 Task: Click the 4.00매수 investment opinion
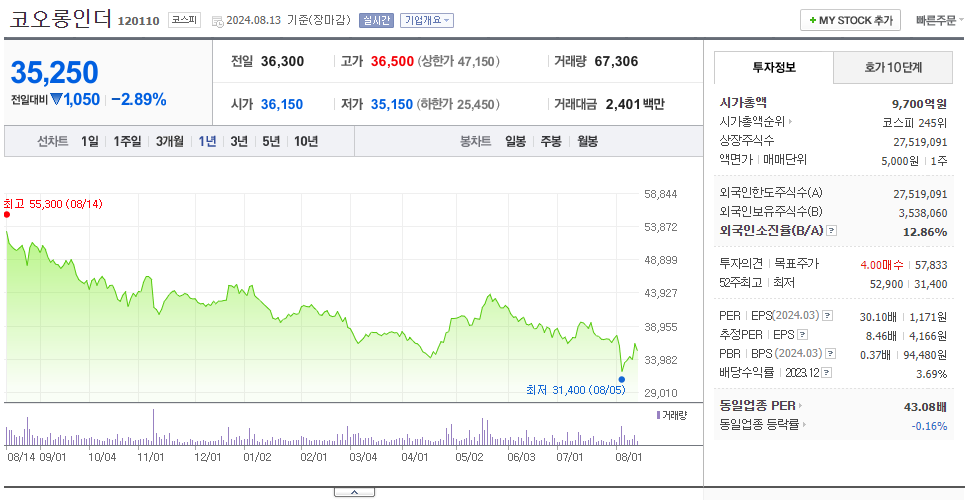pyautogui.click(x=882, y=265)
